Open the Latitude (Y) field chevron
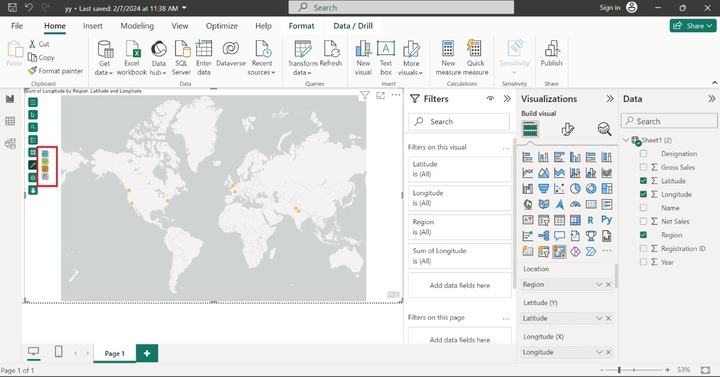 [599, 318]
